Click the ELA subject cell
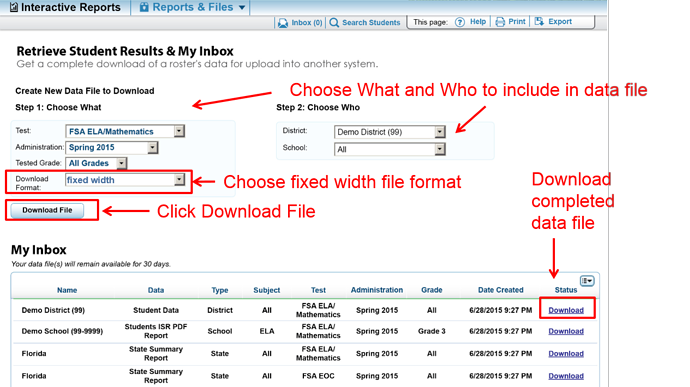Viewport: 690px width, 387px height. click(x=267, y=332)
